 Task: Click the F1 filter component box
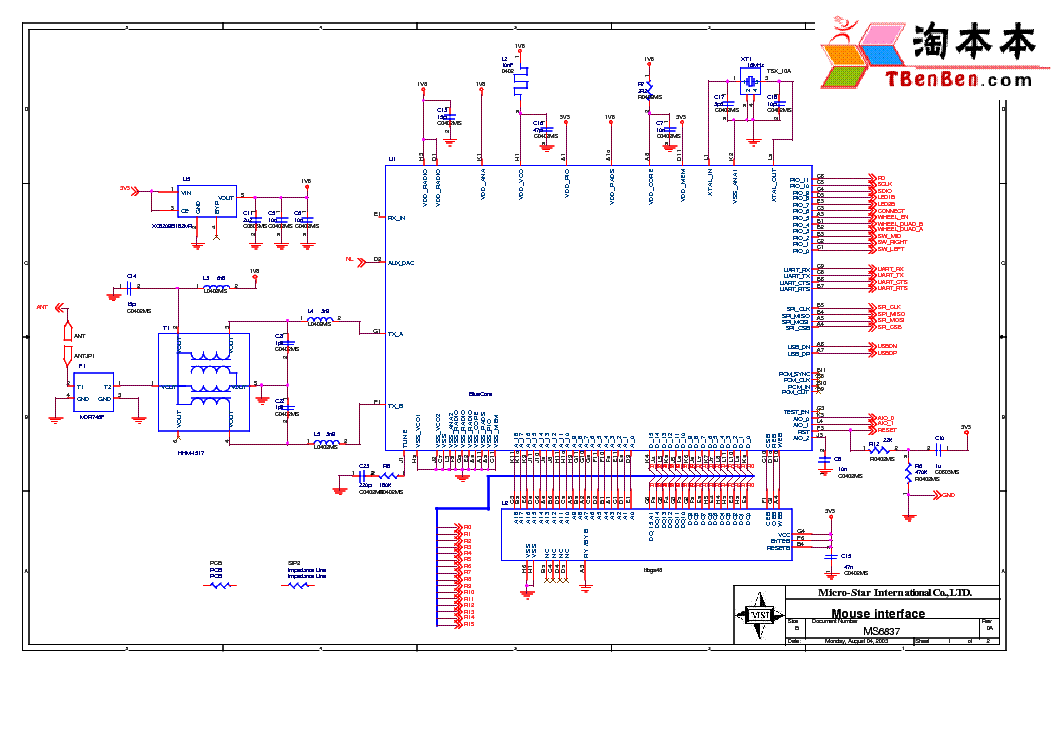(95, 391)
